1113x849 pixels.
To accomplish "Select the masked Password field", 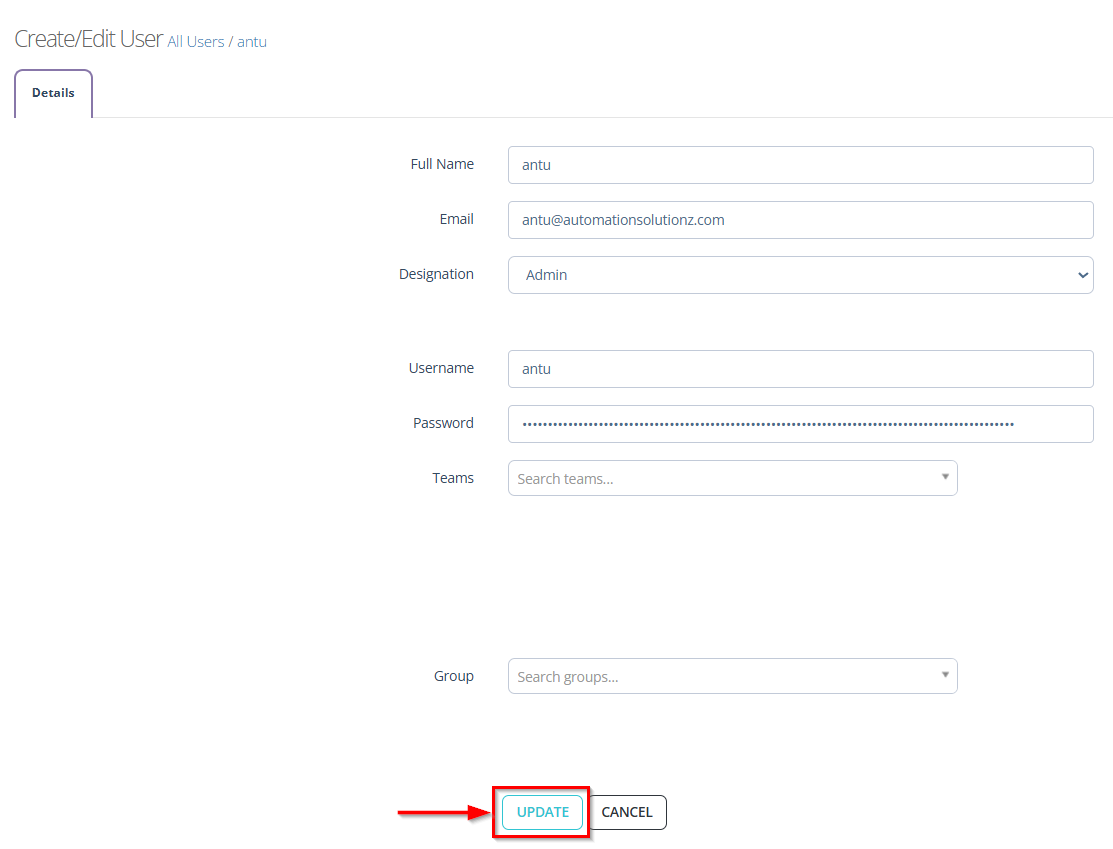I will click(800, 424).
